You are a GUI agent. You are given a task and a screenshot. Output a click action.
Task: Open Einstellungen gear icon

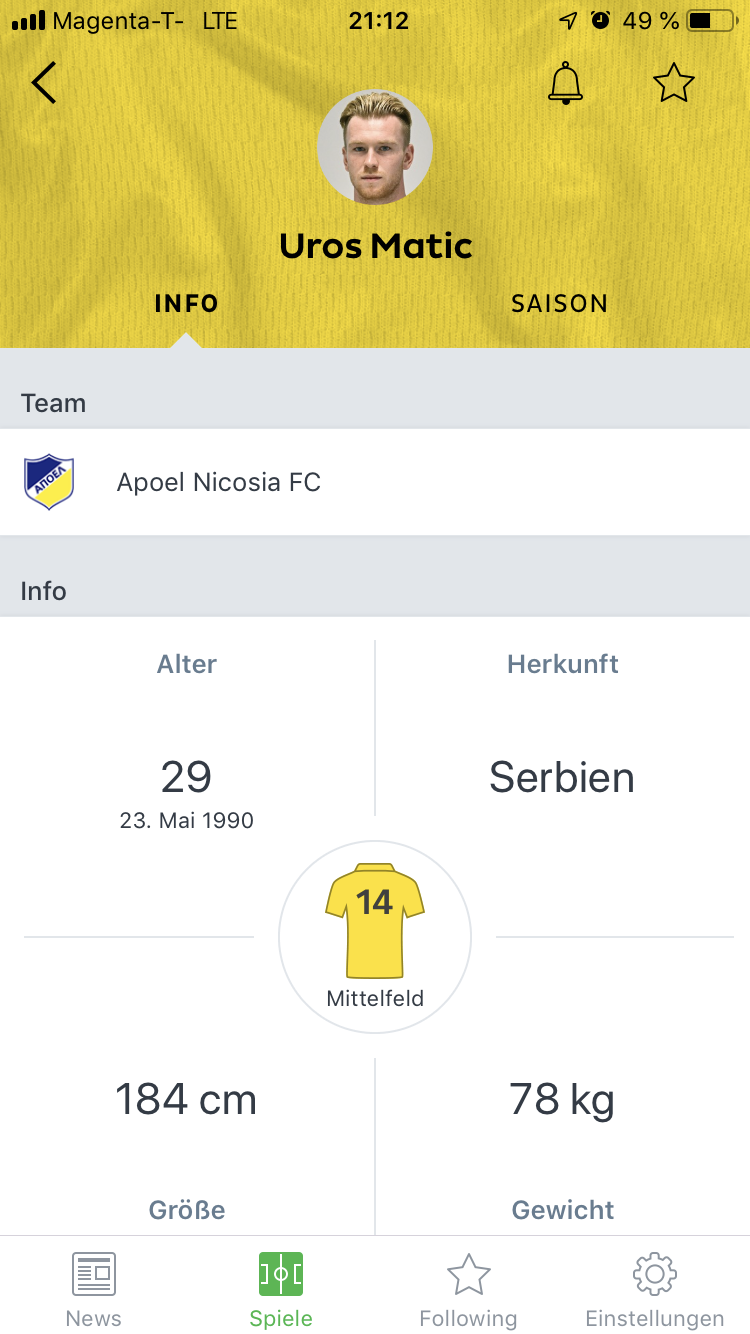tap(655, 1274)
